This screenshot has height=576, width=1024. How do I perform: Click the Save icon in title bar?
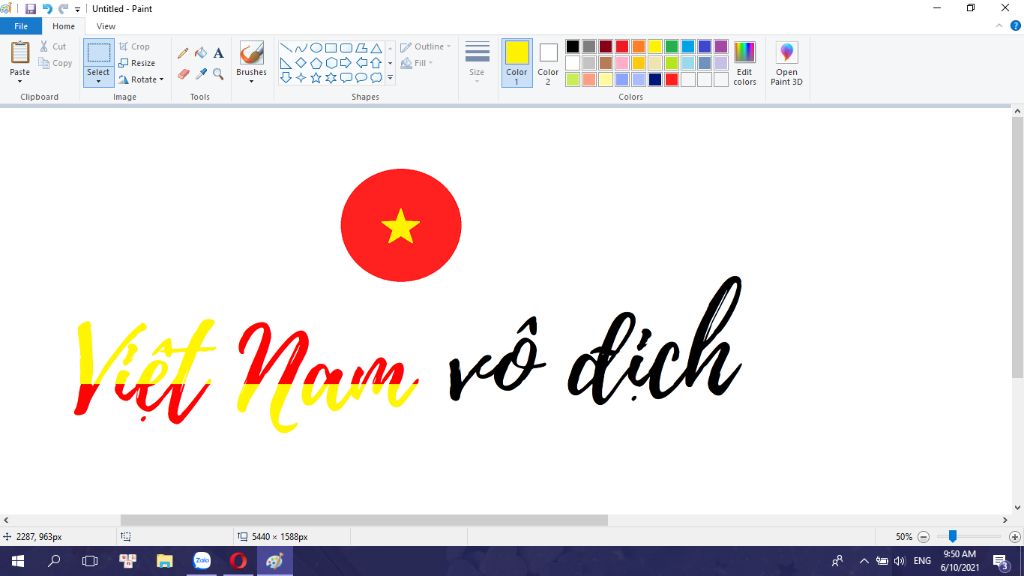pos(31,8)
